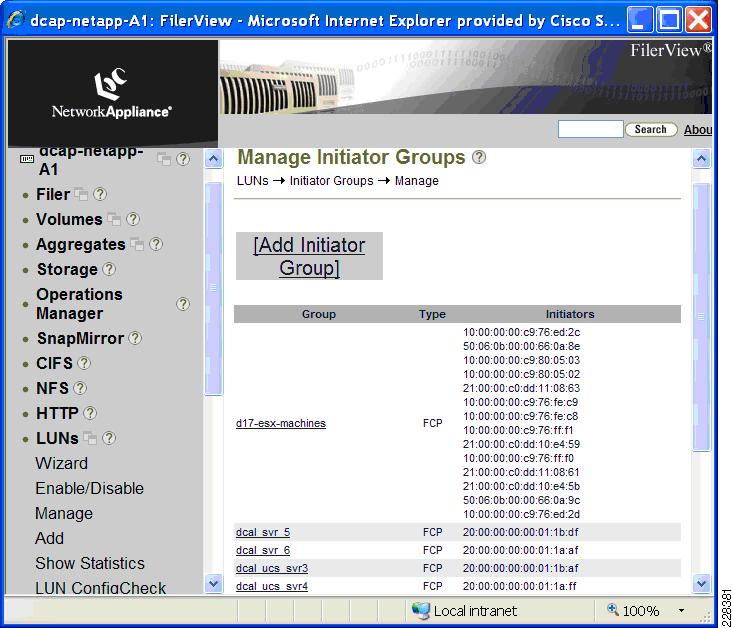The width and height of the screenshot is (732, 628).
Task: Open help icon next to Operations Manager
Action: pyautogui.click(x=183, y=304)
